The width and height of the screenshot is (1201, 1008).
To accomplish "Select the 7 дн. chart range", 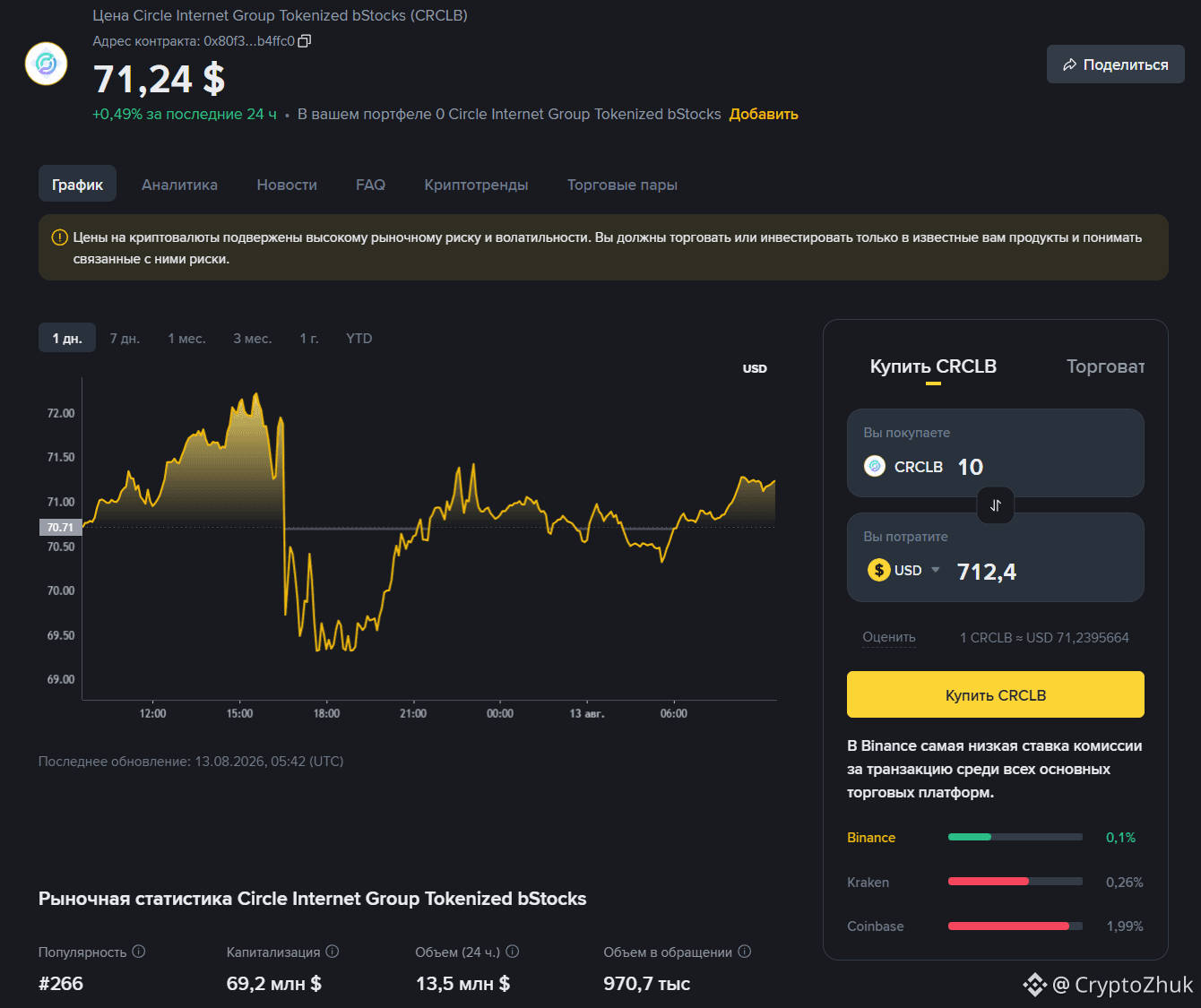I will pyautogui.click(x=125, y=339).
